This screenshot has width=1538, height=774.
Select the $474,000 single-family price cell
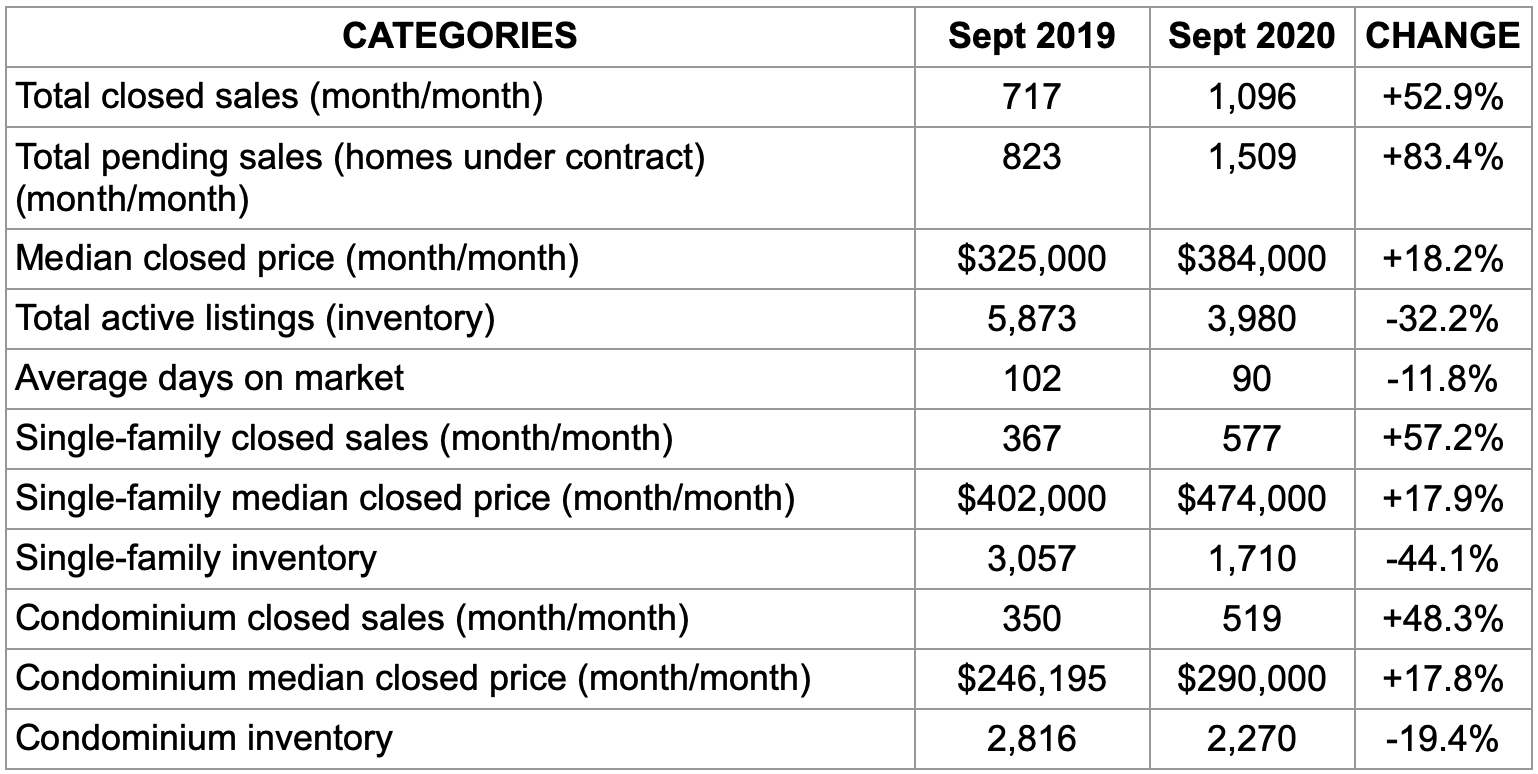click(1251, 498)
